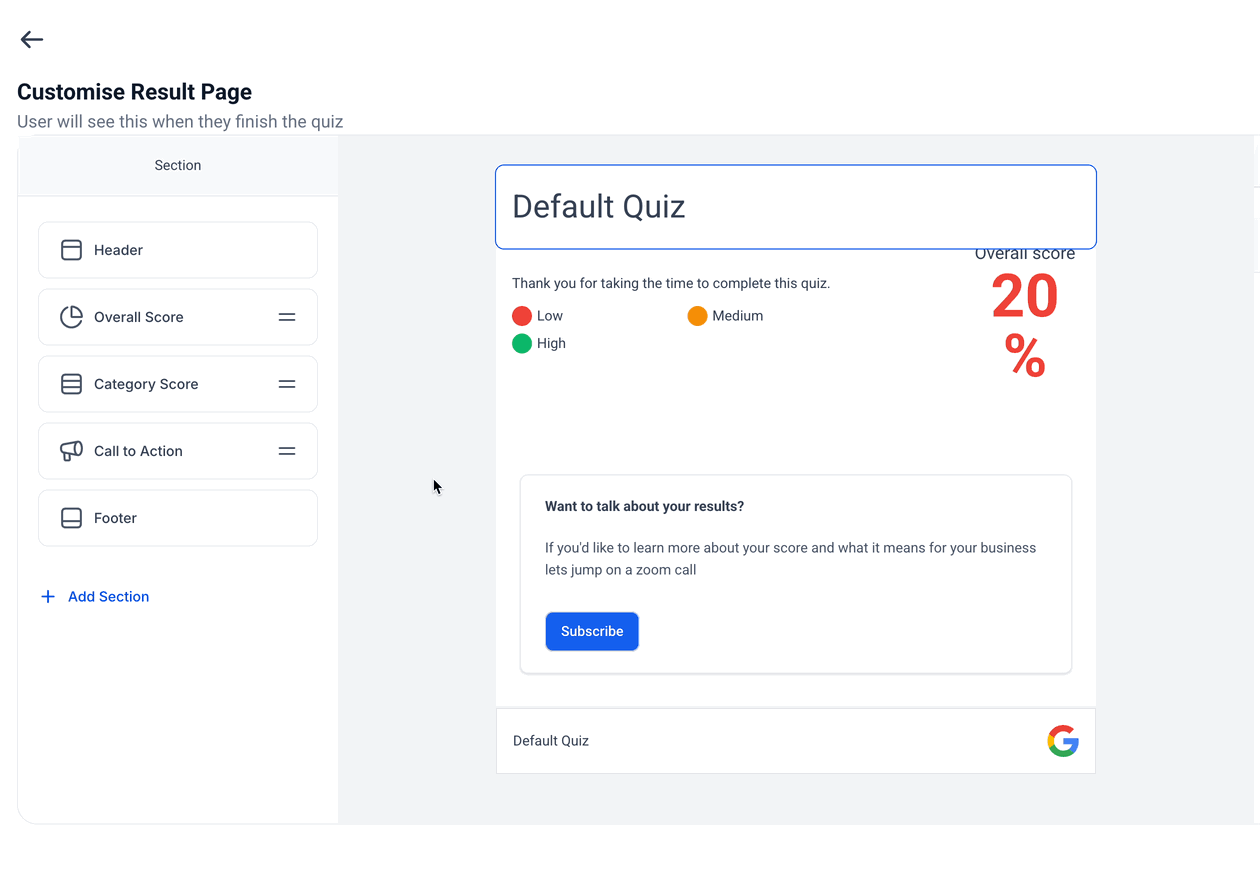Click the Call to Action megaphone icon
This screenshot has height=886, width=1260.
(71, 451)
